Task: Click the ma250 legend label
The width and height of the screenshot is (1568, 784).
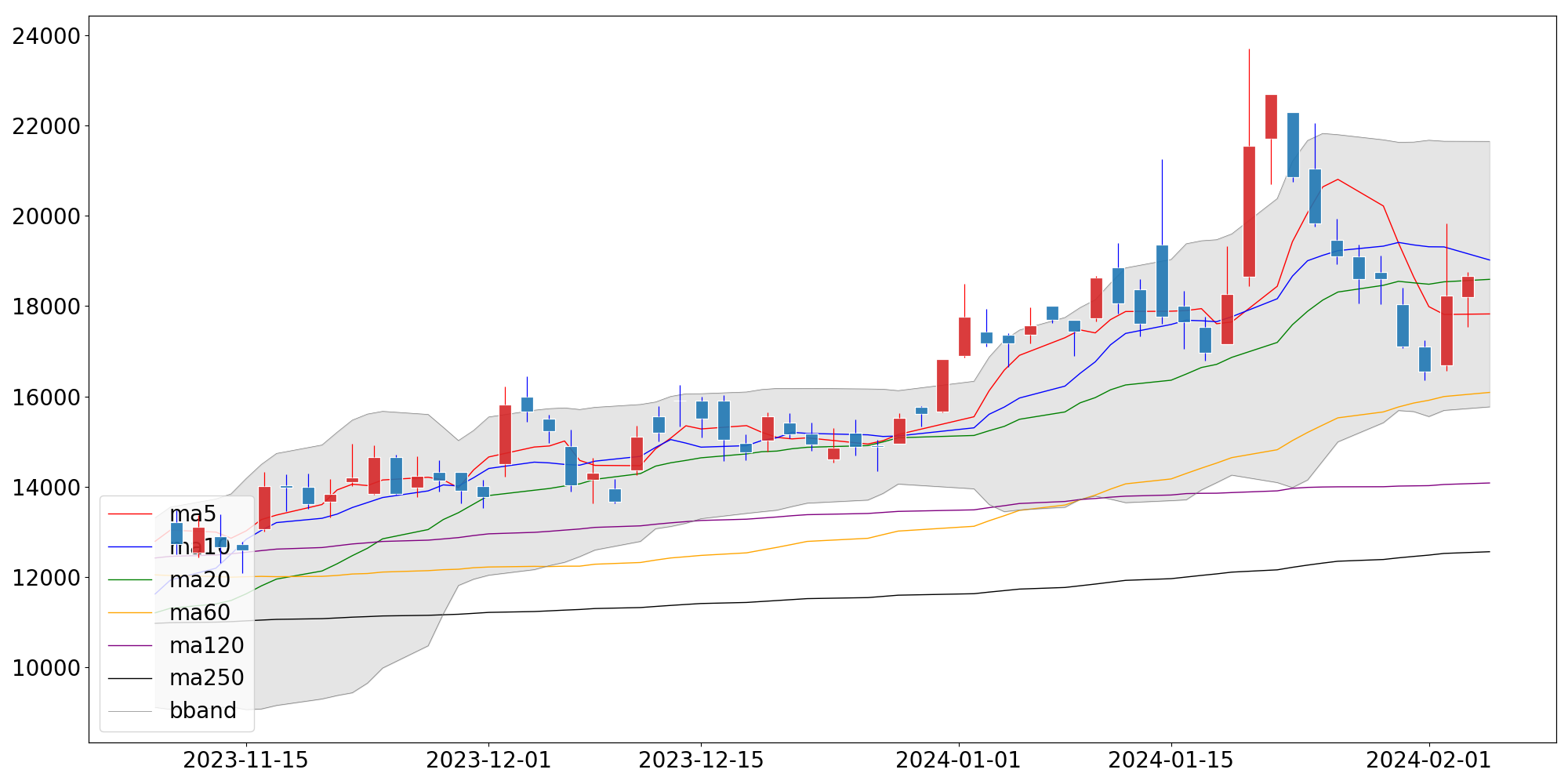Action: coord(207,677)
